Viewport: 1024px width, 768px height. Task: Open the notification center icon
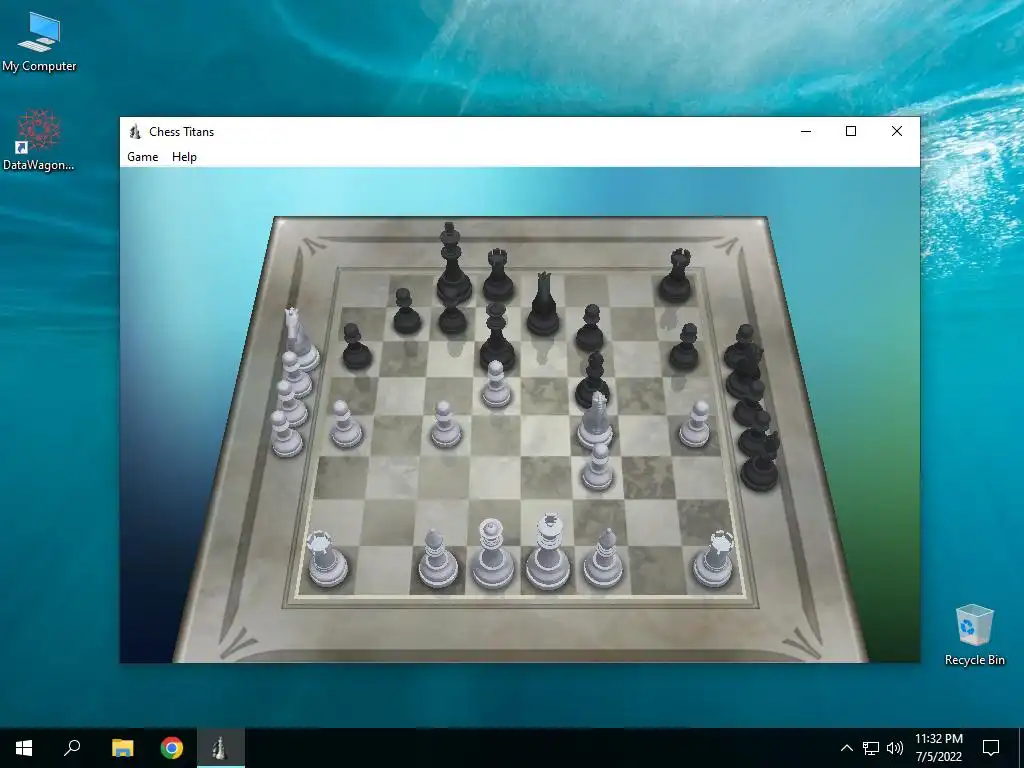[x=991, y=748]
